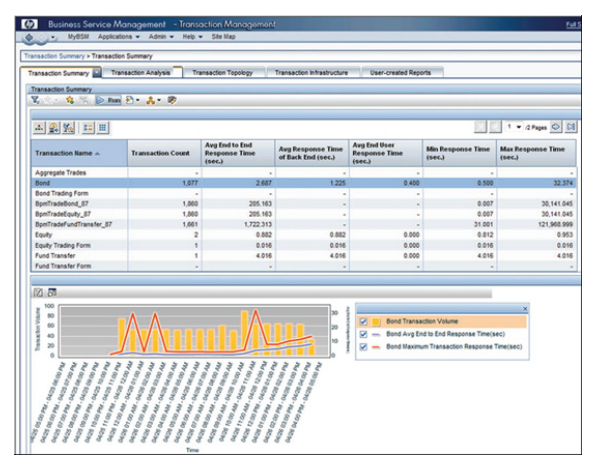The image size is (597, 464).
Task: Switch to the Transaction Analysis tab
Action: click(x=140, y=73)
